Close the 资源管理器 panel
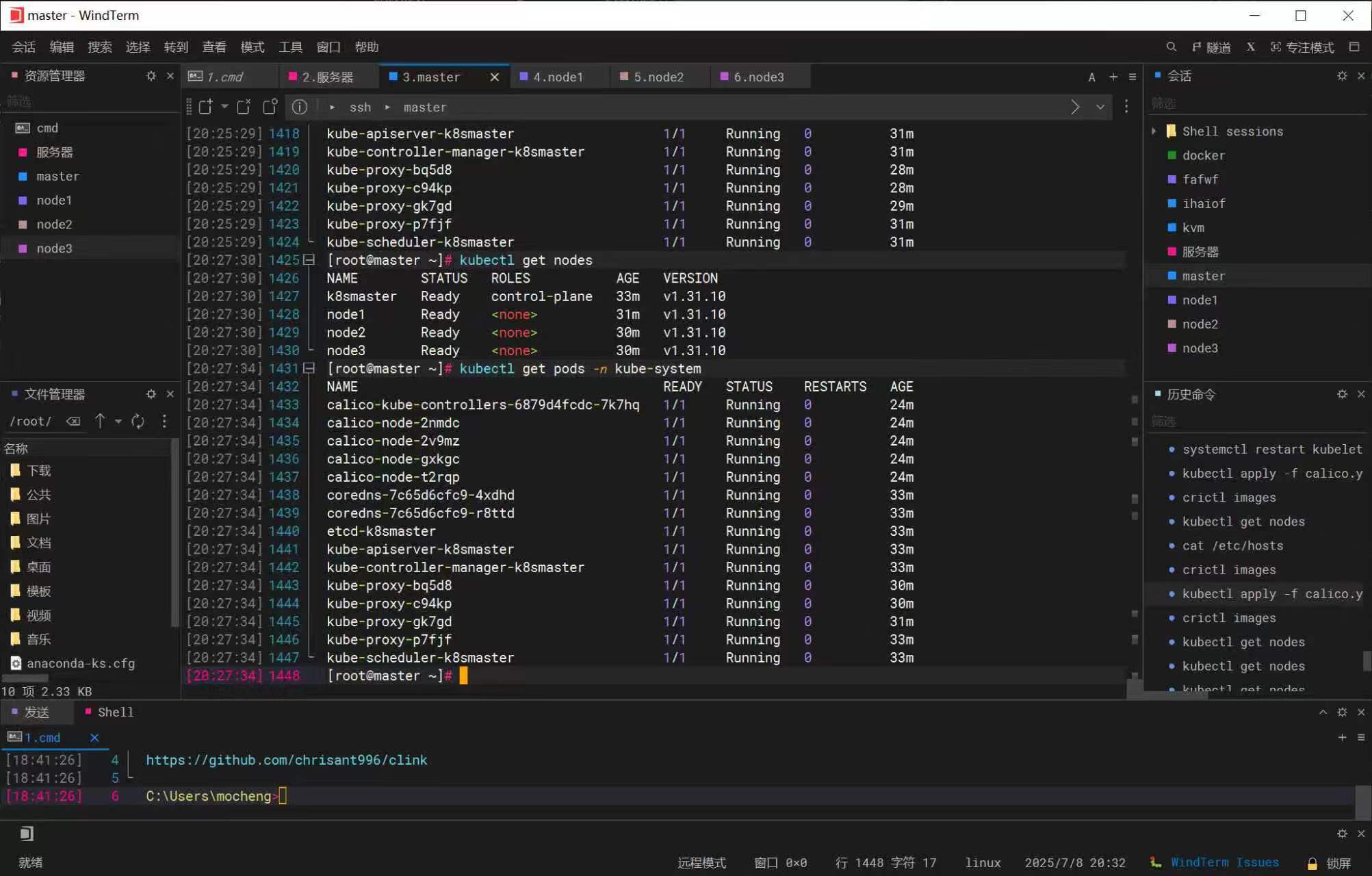 [x=170, y=75]
